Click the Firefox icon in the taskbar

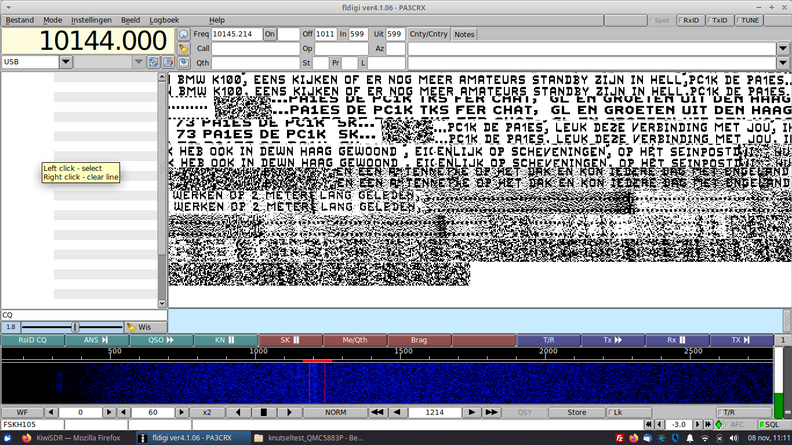pyautogui.click(x=25, y=437)
